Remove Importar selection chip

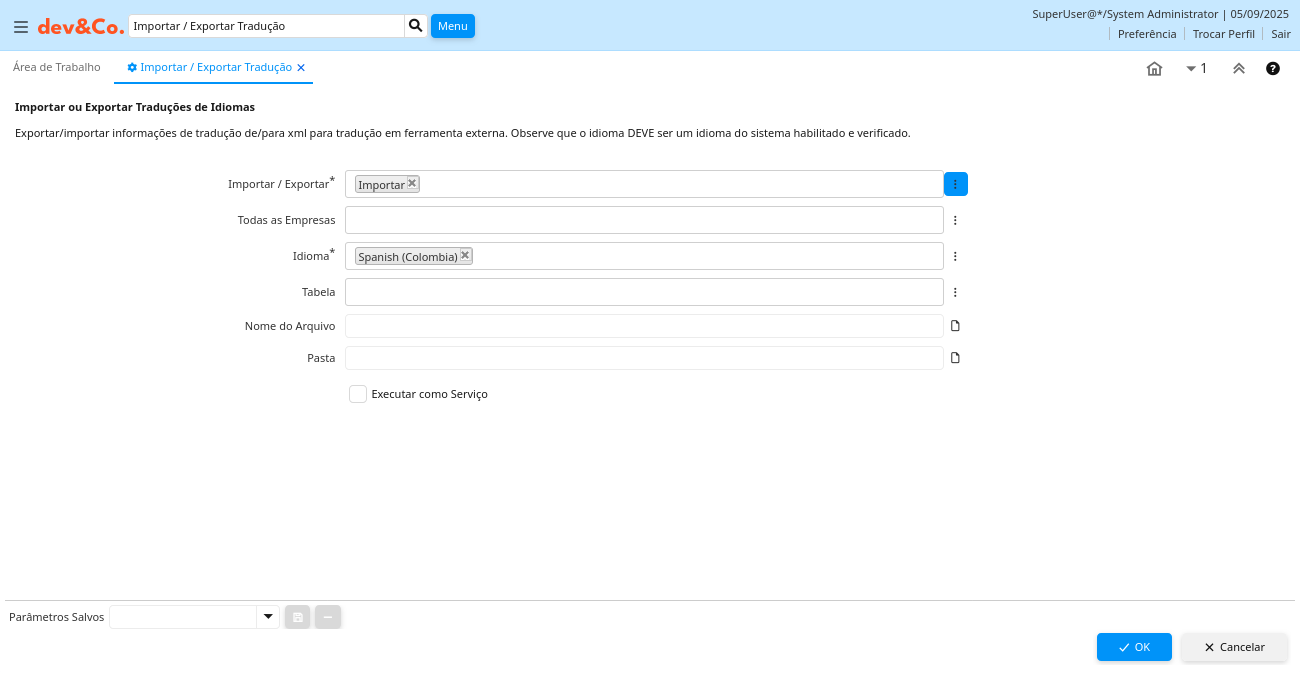click(x=412, y=184)
